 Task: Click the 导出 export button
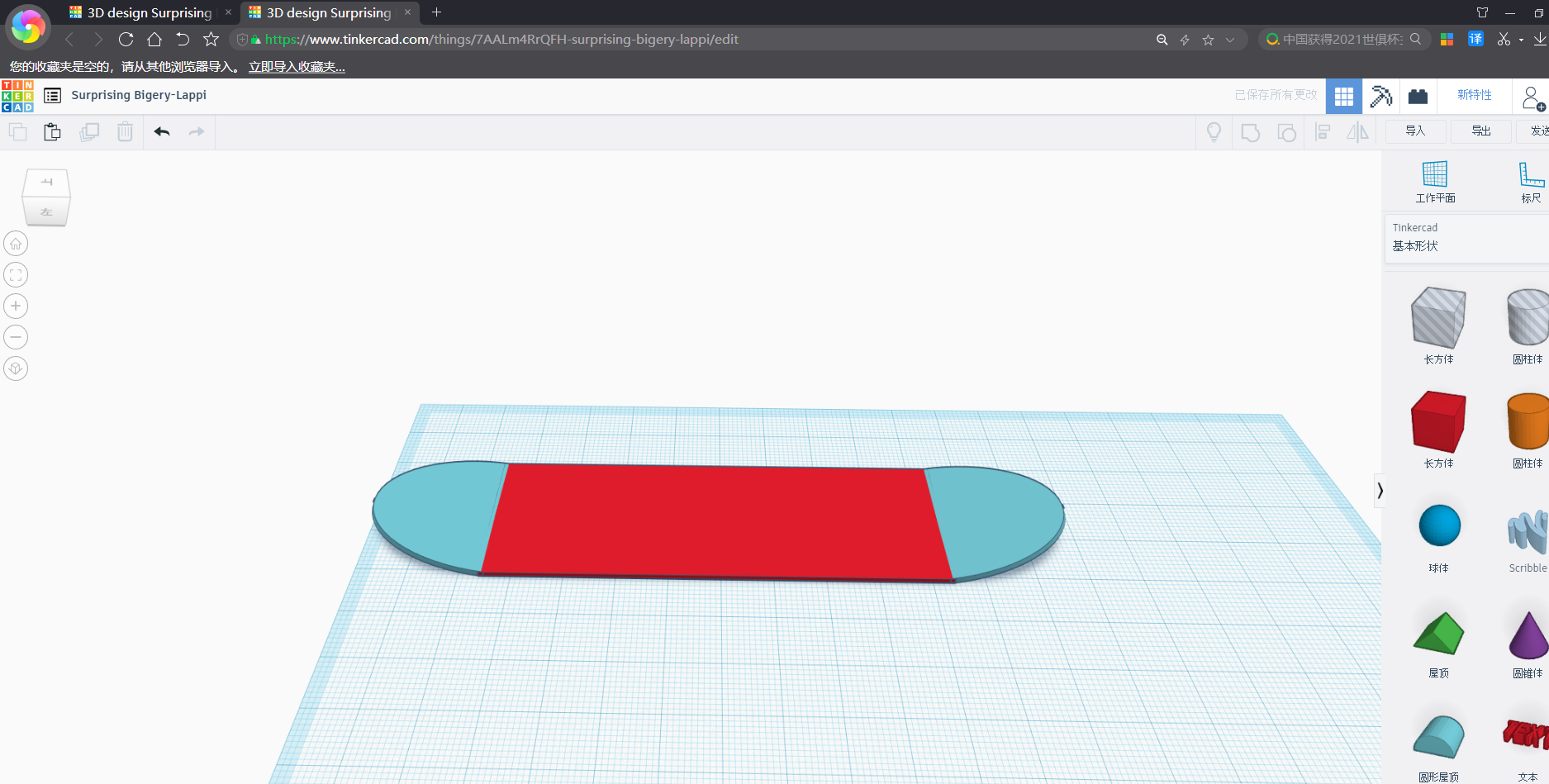point(1481,131)
